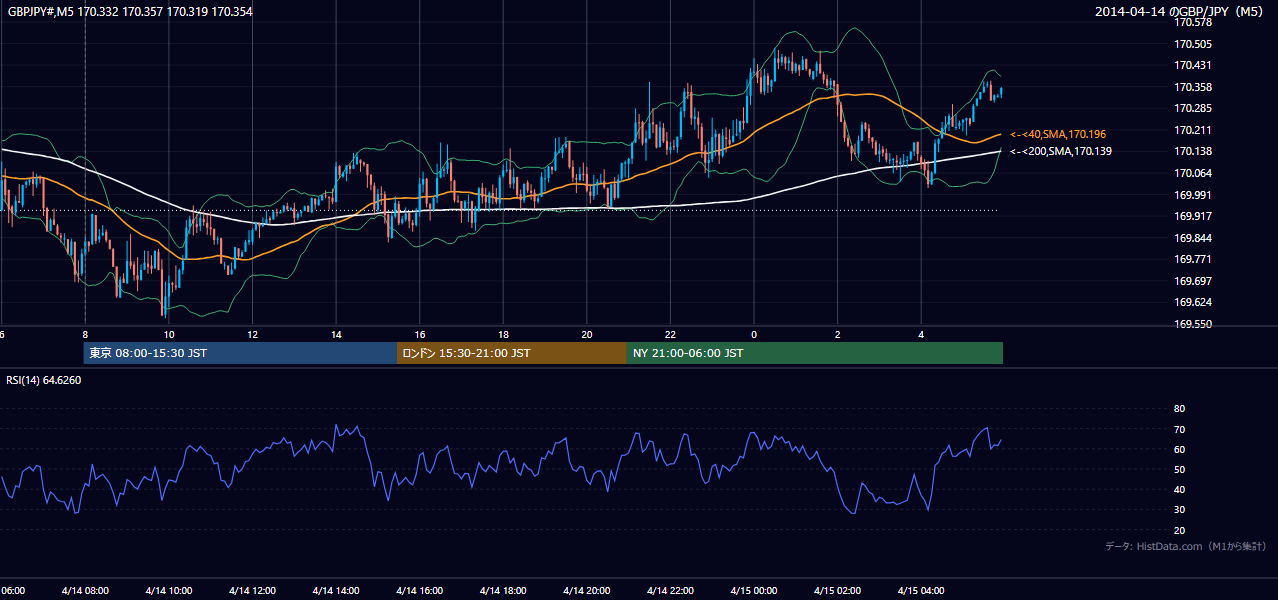Pick the 4/14 22:00 bottom date label

(x=670, y=590)
